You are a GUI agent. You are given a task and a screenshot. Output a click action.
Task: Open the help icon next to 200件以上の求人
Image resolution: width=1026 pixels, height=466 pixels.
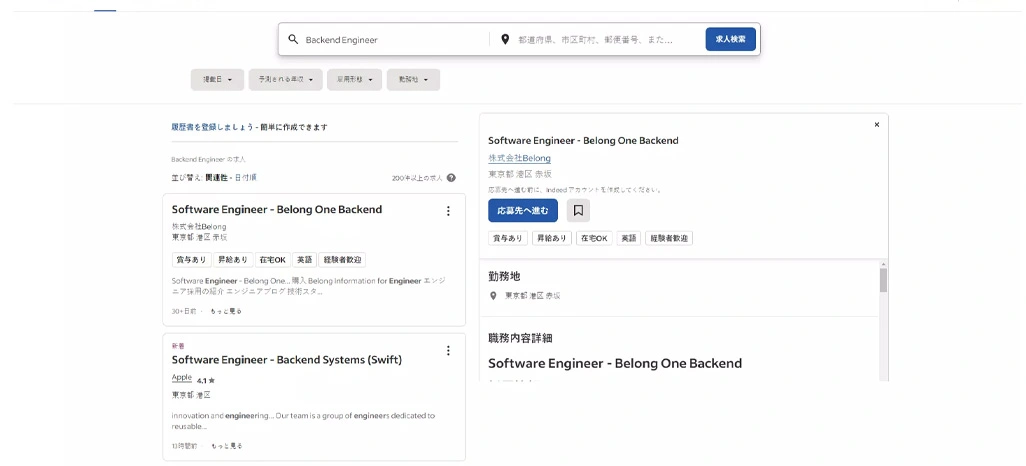[451, 177]
